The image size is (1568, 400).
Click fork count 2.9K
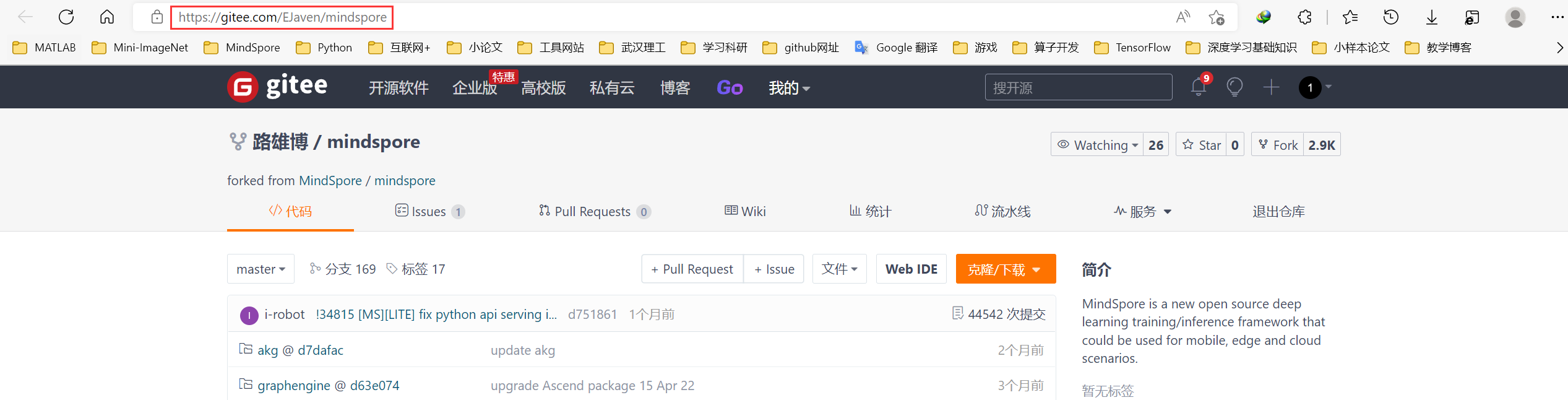(x=1322, y=144)
